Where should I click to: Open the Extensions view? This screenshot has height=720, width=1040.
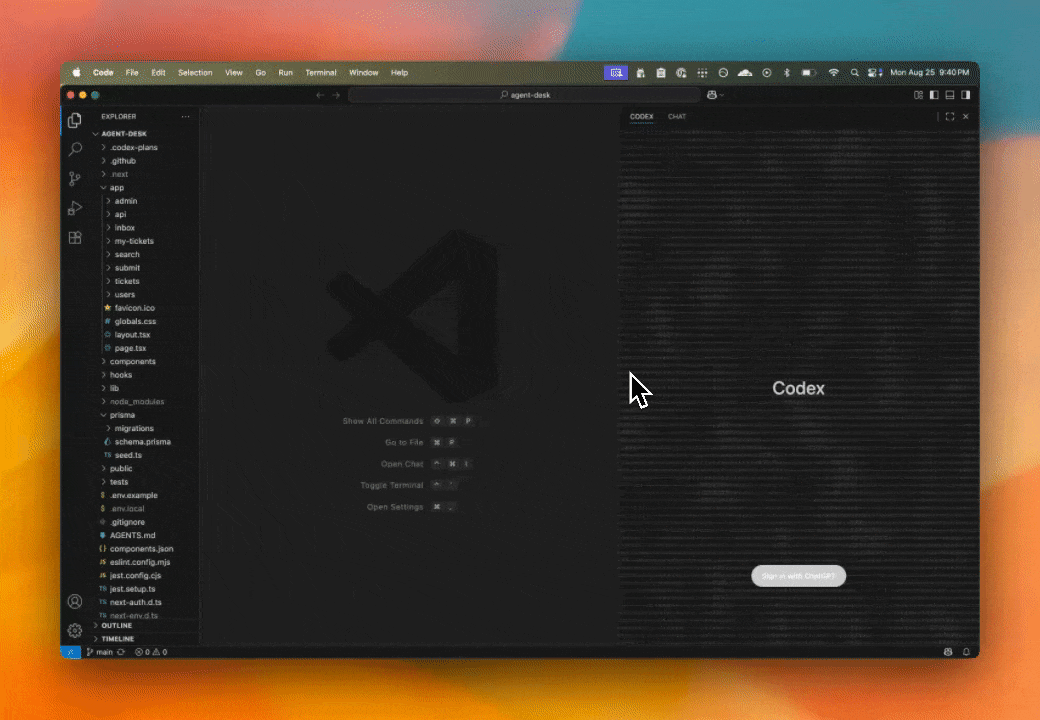click(75, 237)
